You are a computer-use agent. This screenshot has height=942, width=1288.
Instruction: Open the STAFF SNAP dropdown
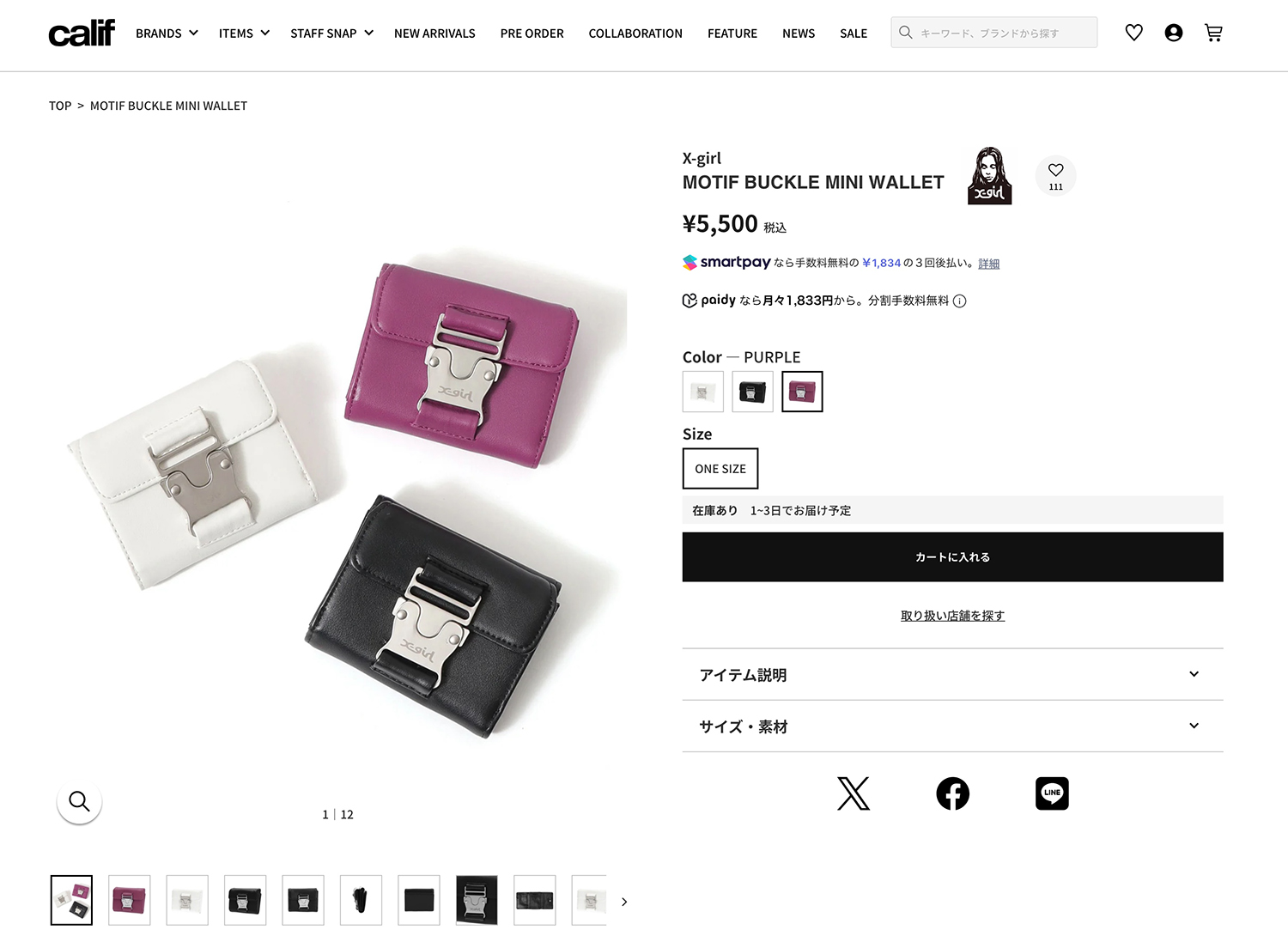pyautogui.click(x=331, y=33)
